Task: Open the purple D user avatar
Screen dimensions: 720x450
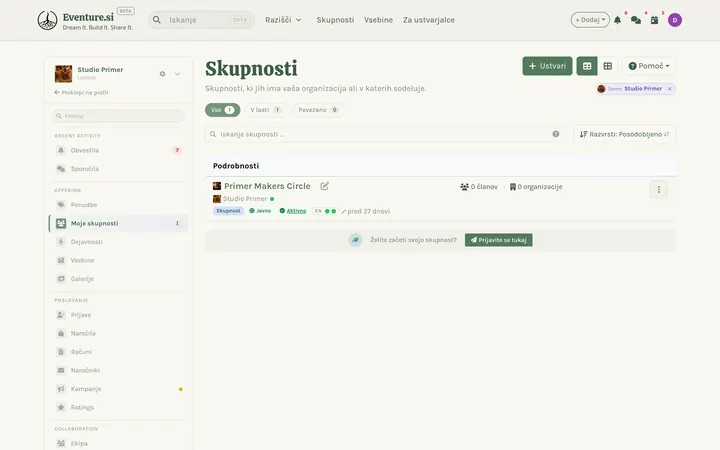Action: (675, 20)
